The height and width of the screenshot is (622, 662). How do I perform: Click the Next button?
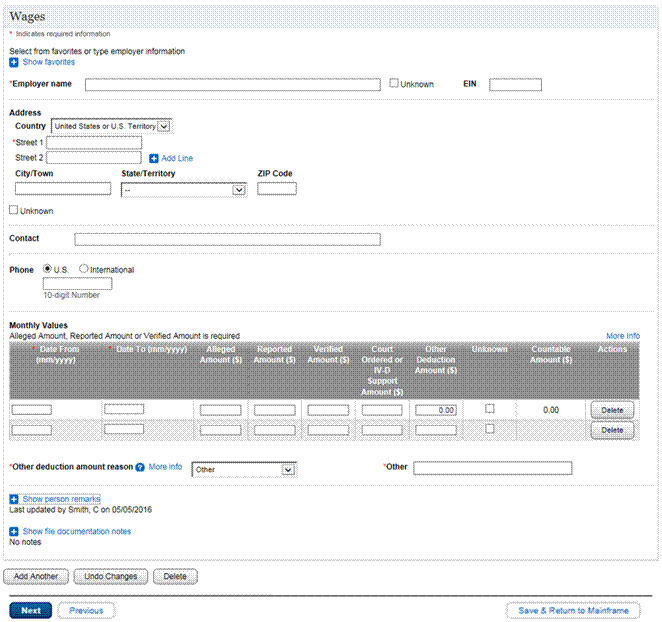(x=30, y=610)
